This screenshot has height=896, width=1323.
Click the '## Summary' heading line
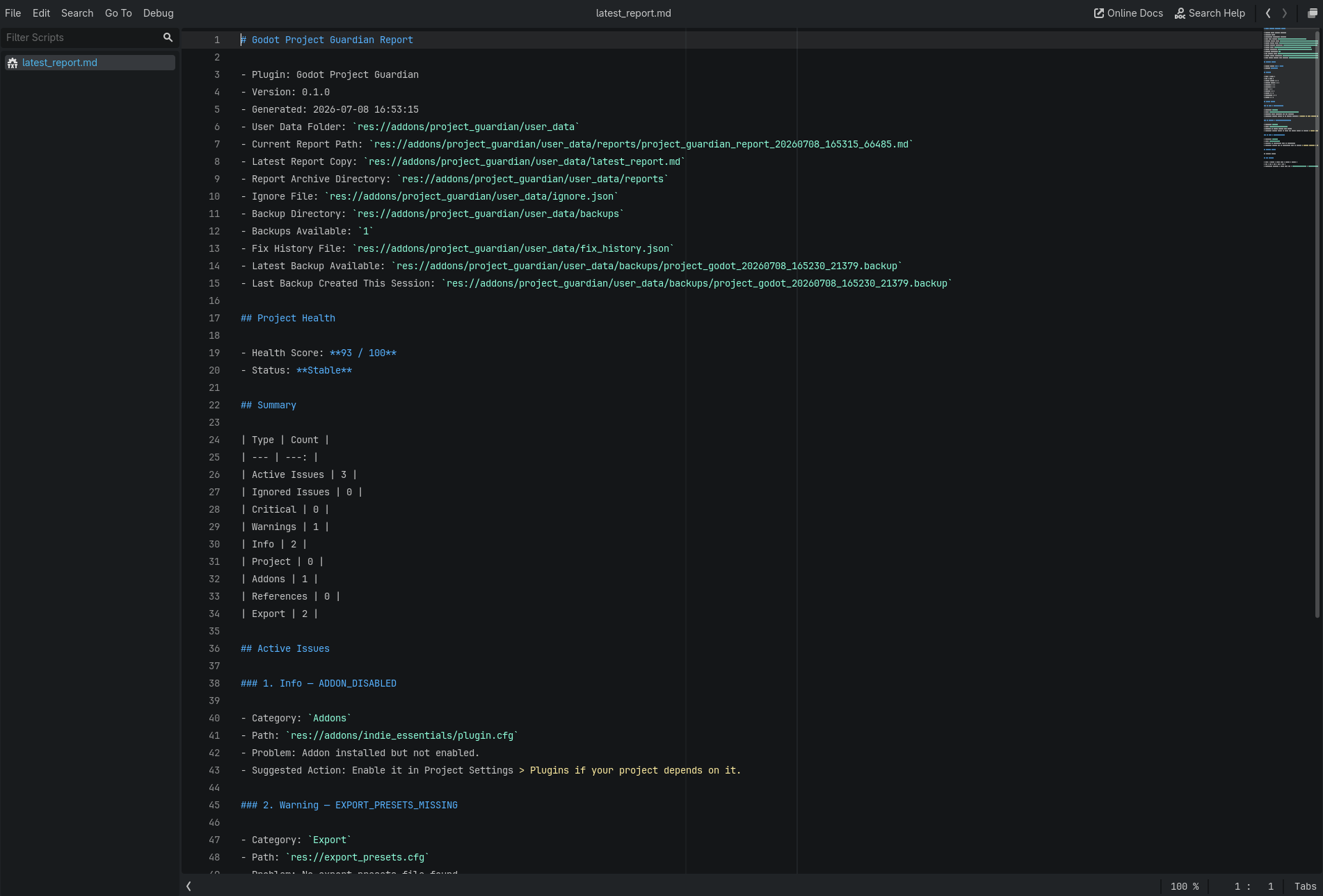point(268,405)
